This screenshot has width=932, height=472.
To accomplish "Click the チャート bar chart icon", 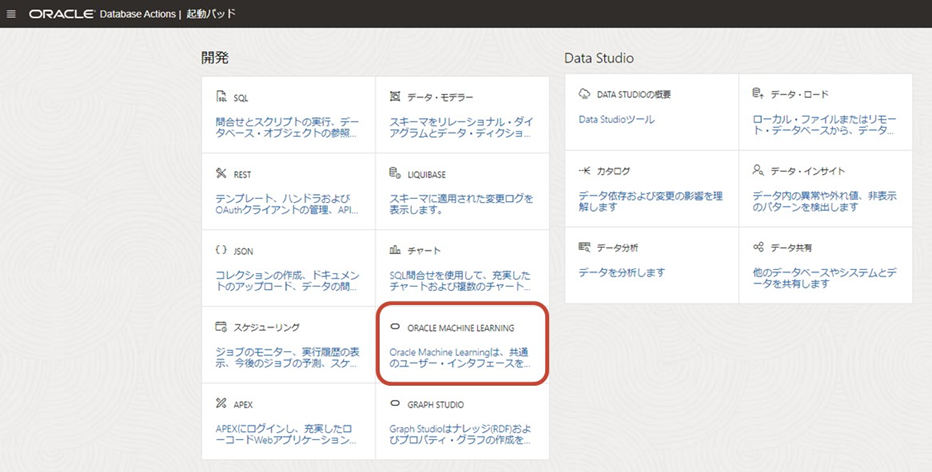I will point(395,250).
